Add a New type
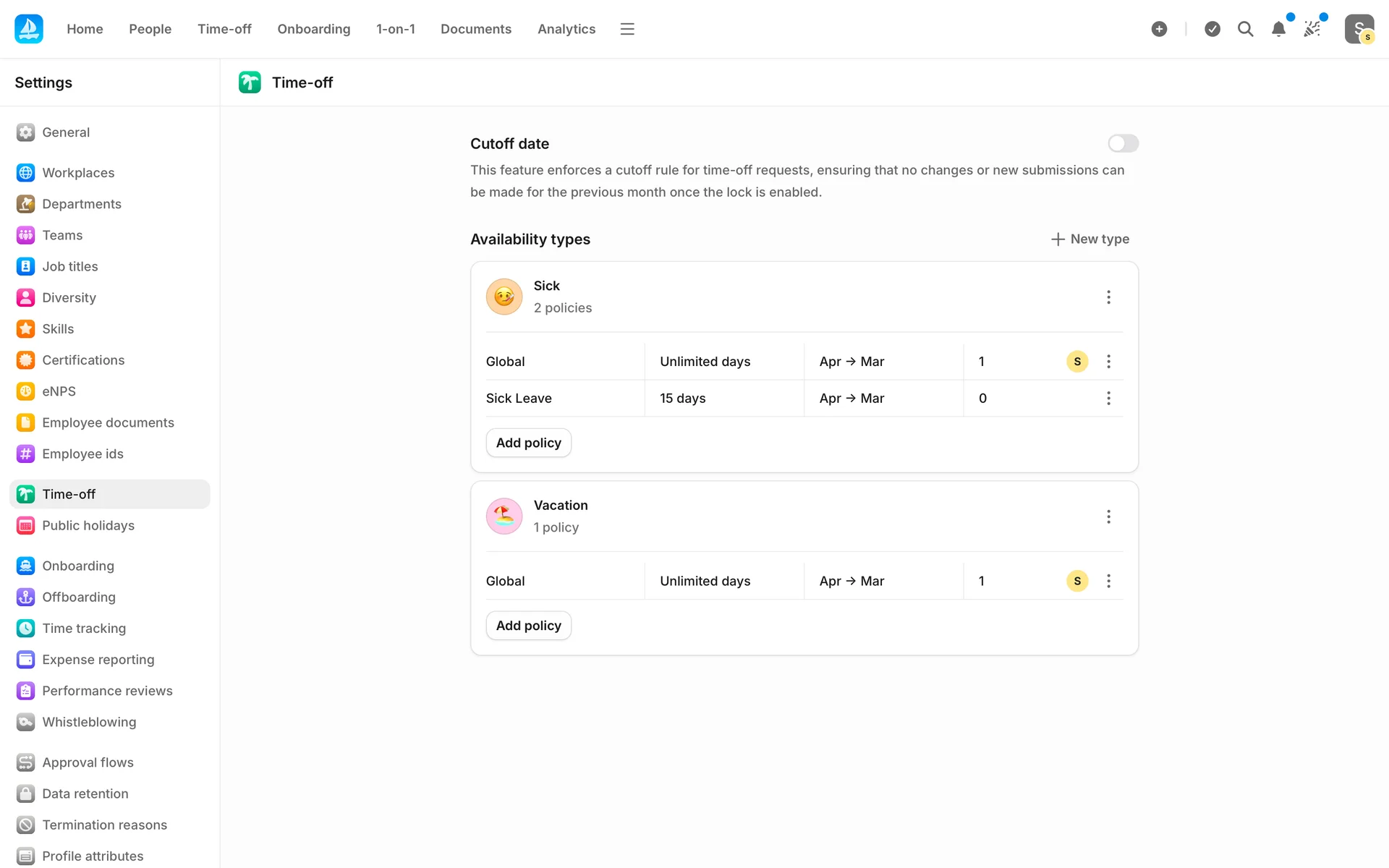 (1090, 239)
